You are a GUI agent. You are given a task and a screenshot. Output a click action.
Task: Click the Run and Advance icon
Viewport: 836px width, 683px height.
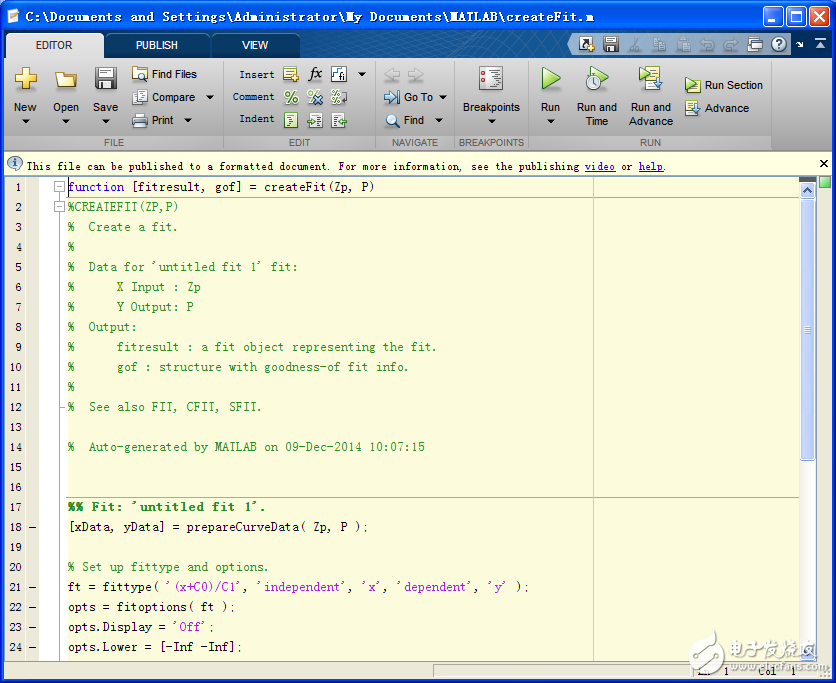[650, 79]
